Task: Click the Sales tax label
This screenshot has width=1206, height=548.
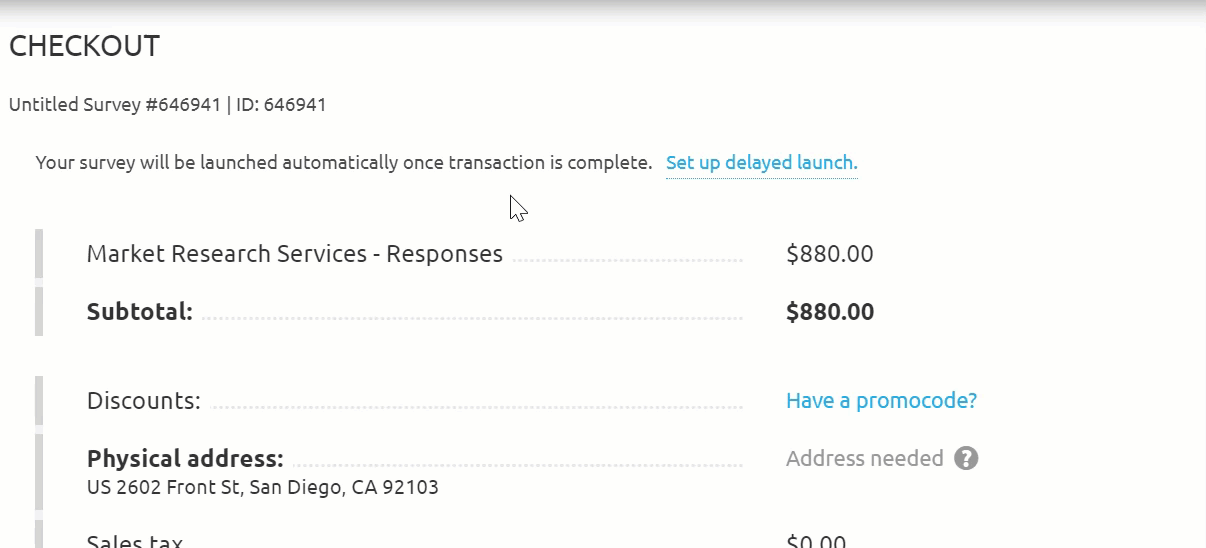Action: 135,541
